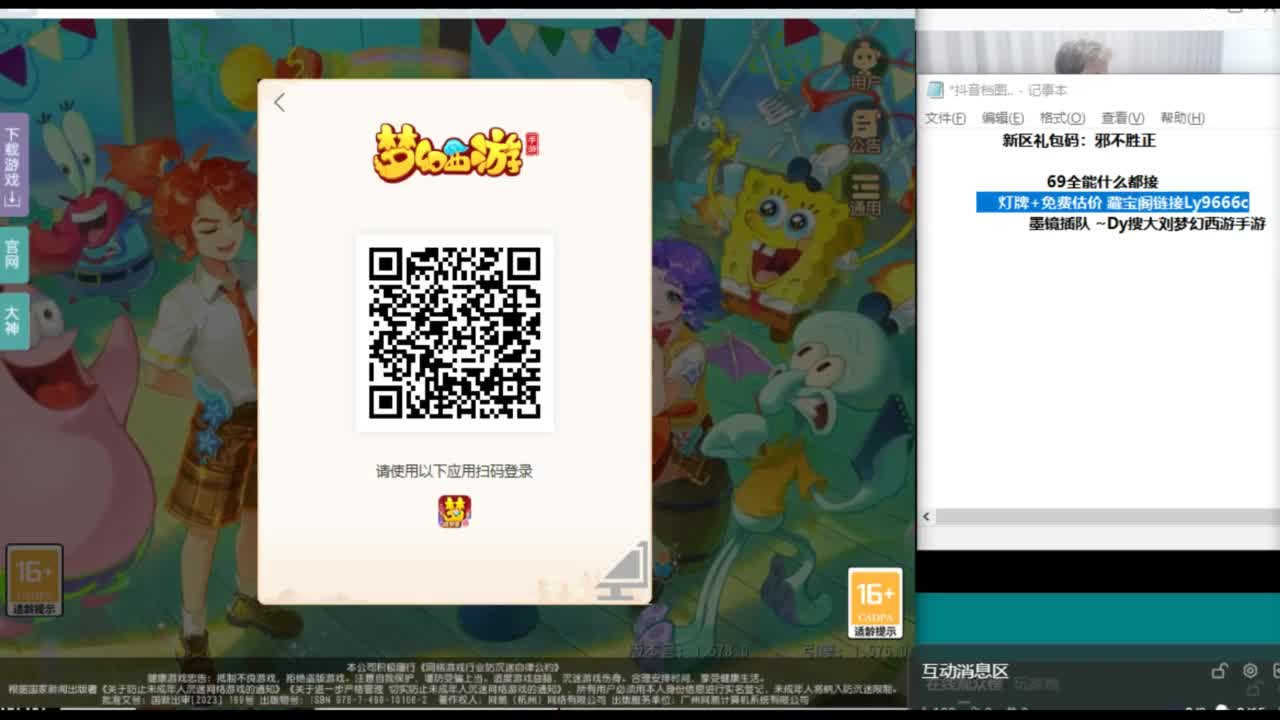
Task: Open the 通用 general settings icon
Action: click(x=865, y=194)
